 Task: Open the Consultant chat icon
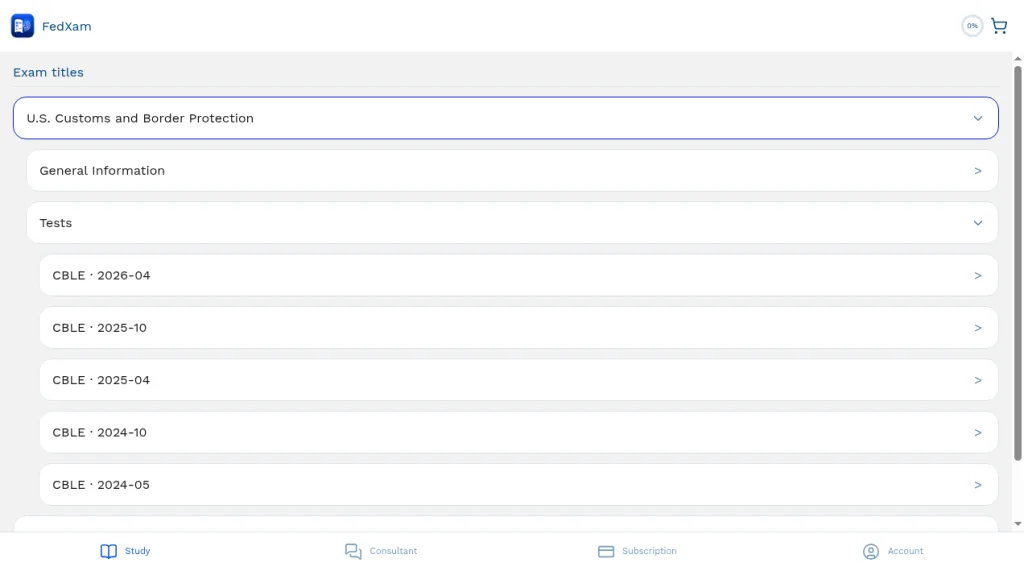353,551
